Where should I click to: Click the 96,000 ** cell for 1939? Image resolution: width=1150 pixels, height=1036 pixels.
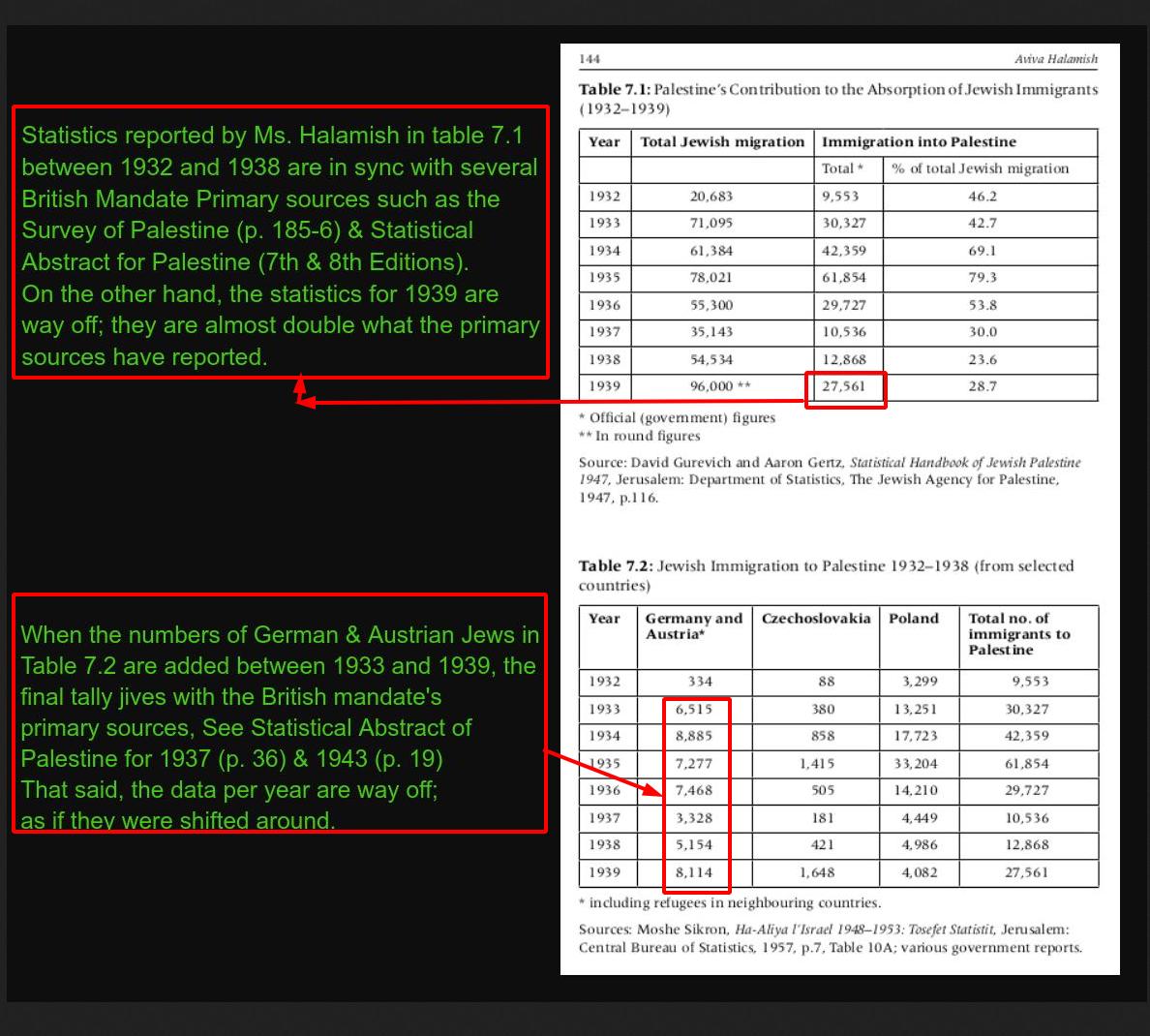[x=719, y=386]
